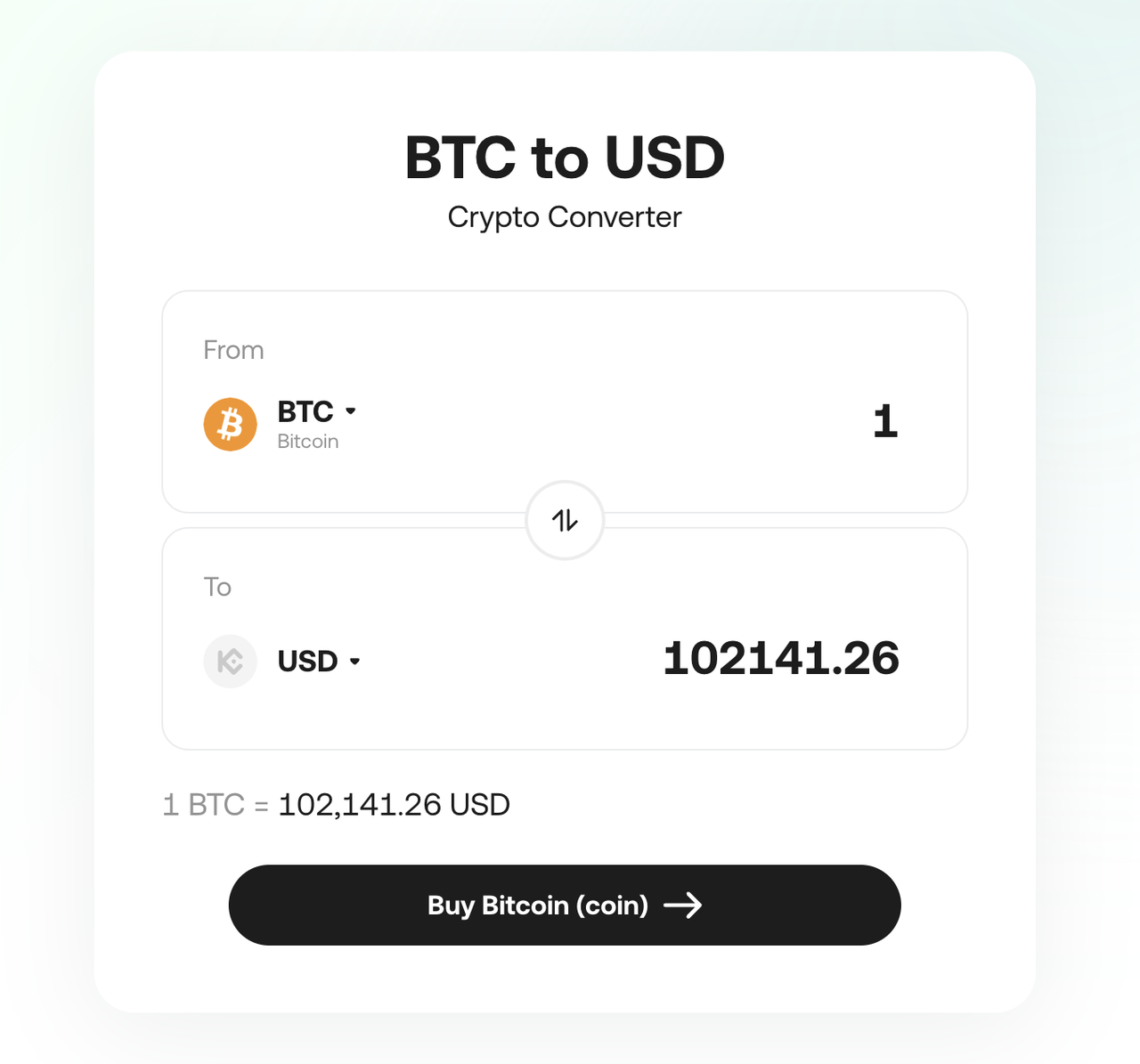Select the USD ticker label
Screen dimensions: 1140x1064
[x=307, y=662]
